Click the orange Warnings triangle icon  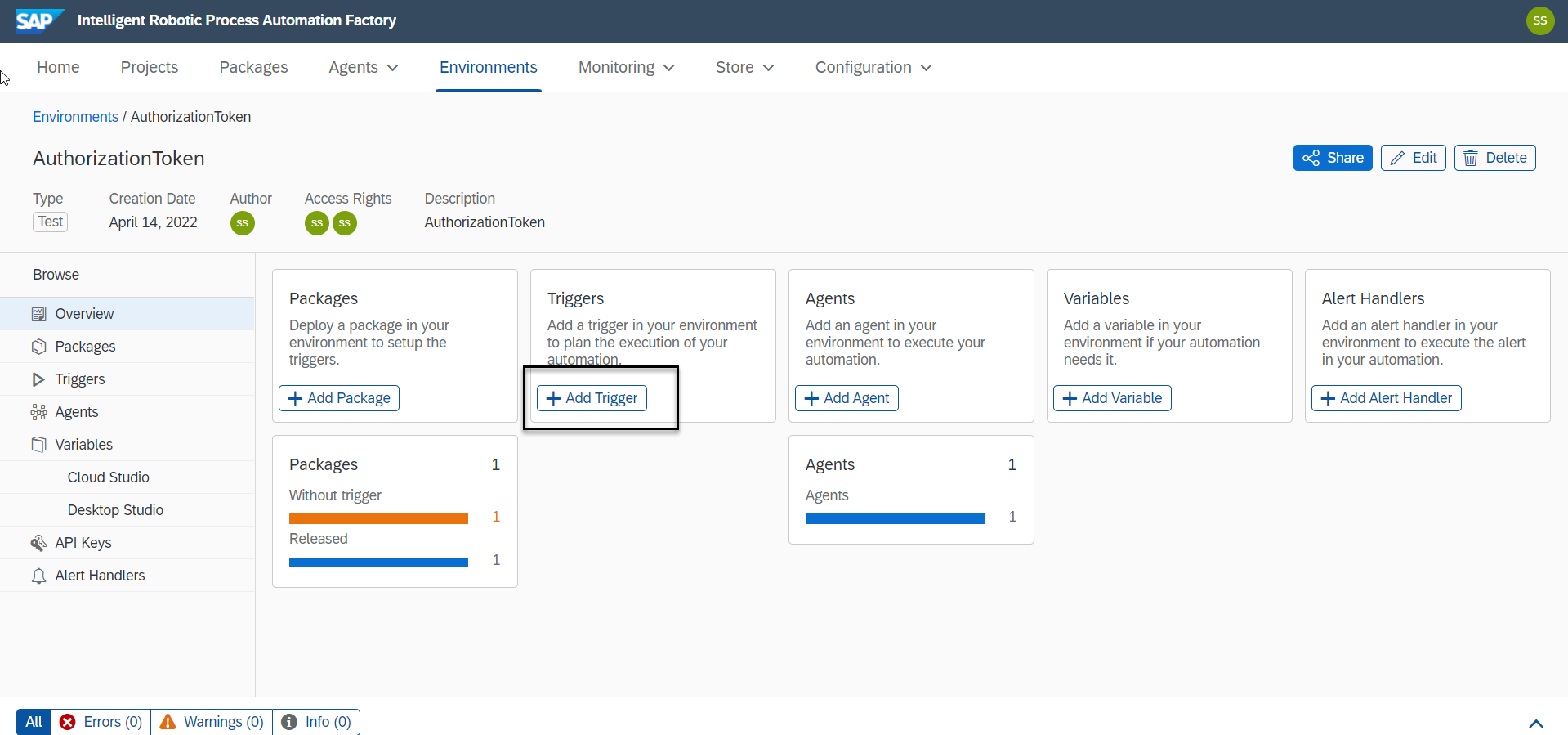point(168,722)
